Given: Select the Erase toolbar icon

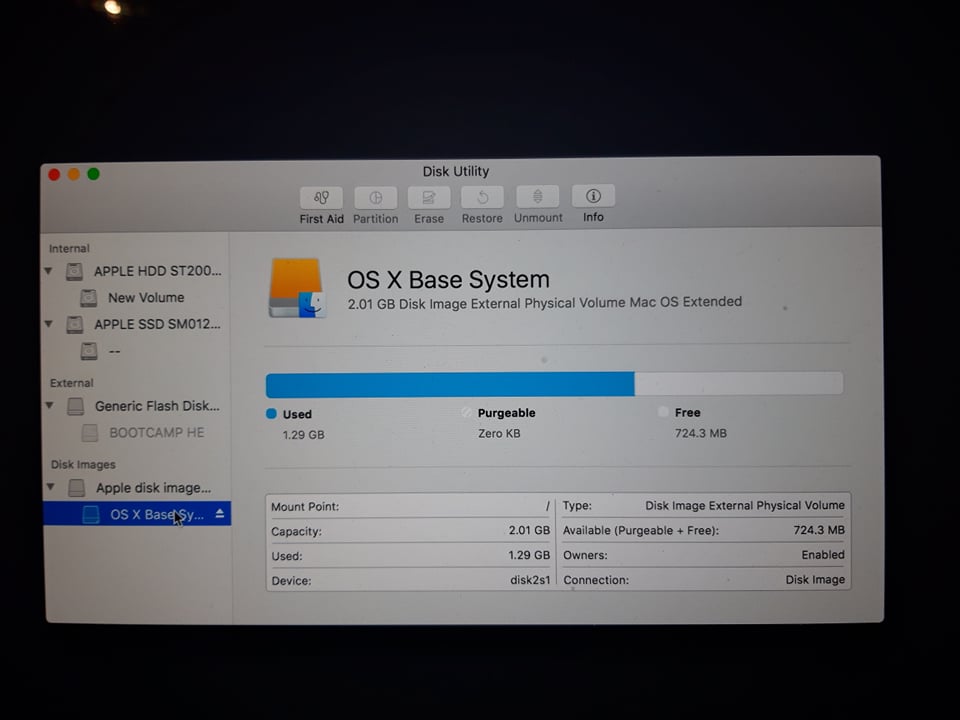Looking at the screenshot, I should pyautogui.click(x=429, y=197).
